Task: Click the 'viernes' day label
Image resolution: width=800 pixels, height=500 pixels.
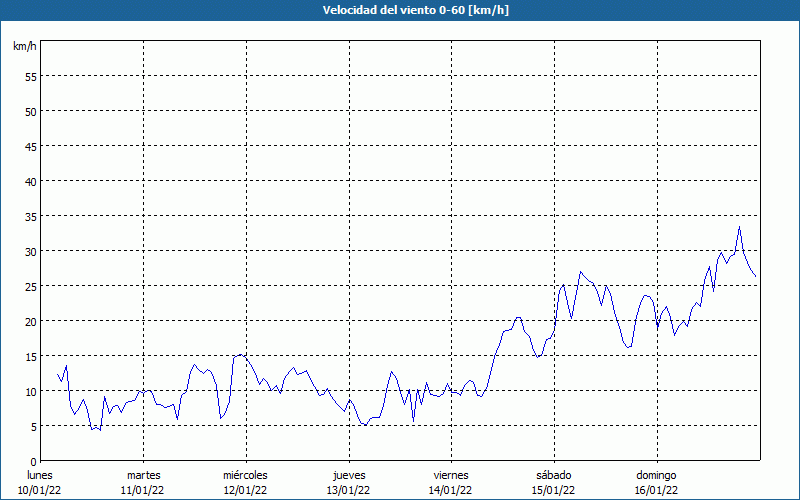Action: 451,475
